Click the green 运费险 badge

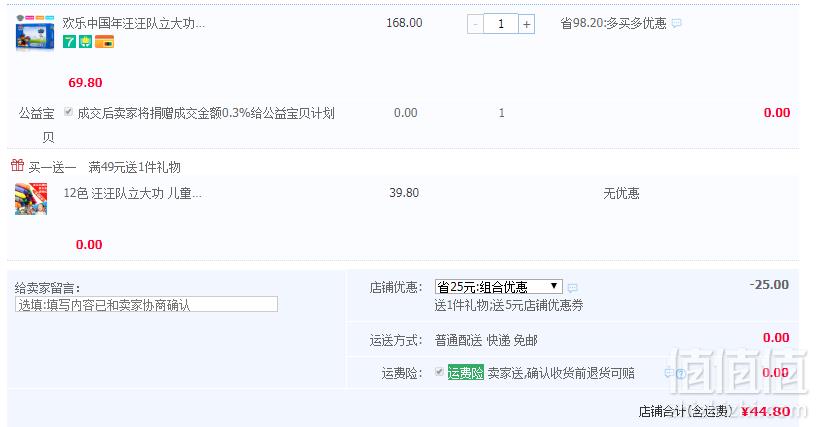tap(466, 373)
